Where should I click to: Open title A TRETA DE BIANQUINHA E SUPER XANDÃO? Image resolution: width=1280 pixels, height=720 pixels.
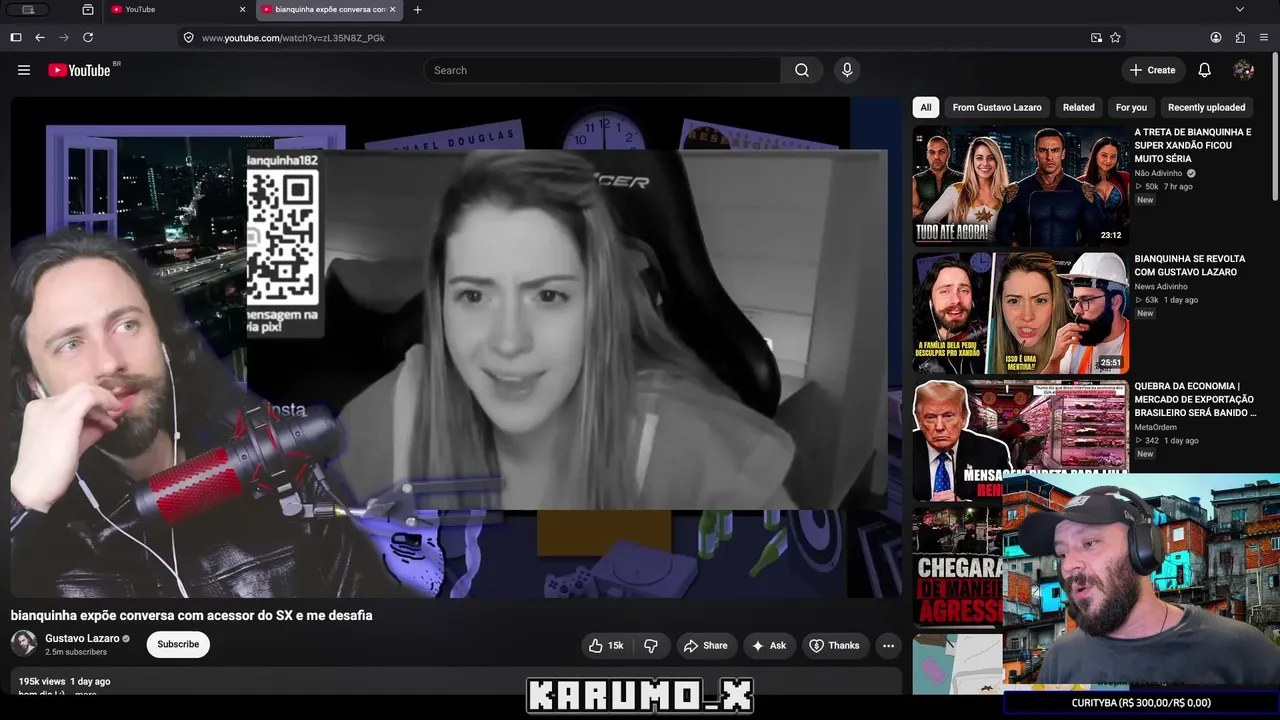pos(1193,145)
